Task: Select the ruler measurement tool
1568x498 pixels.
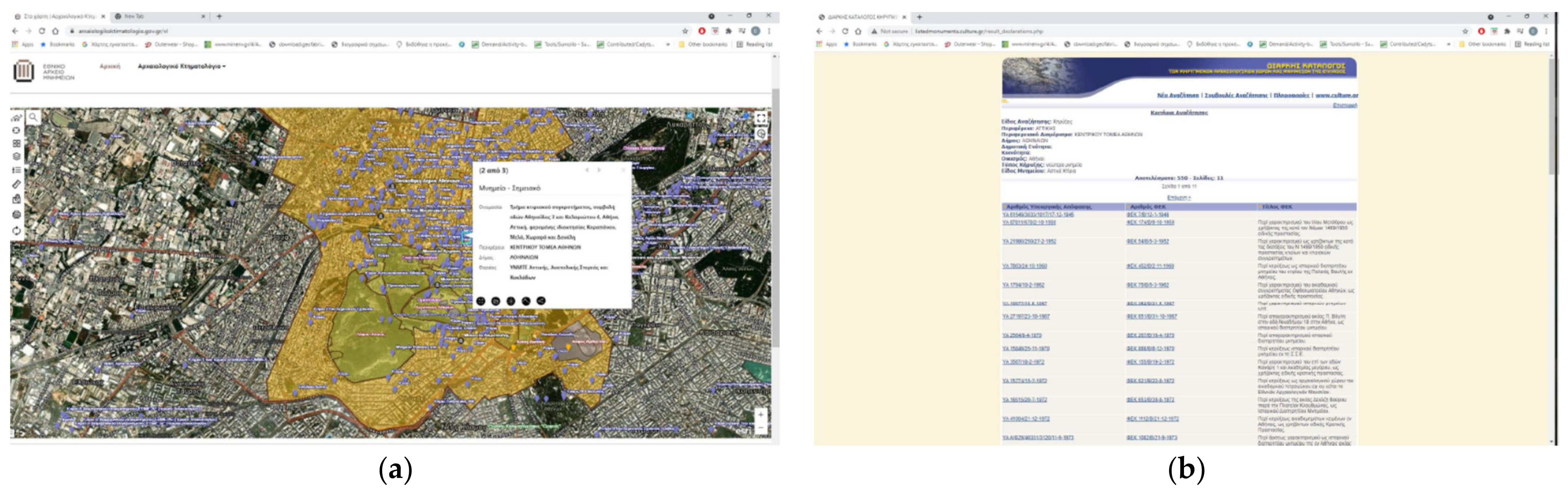Action: (x=16, y=184)
